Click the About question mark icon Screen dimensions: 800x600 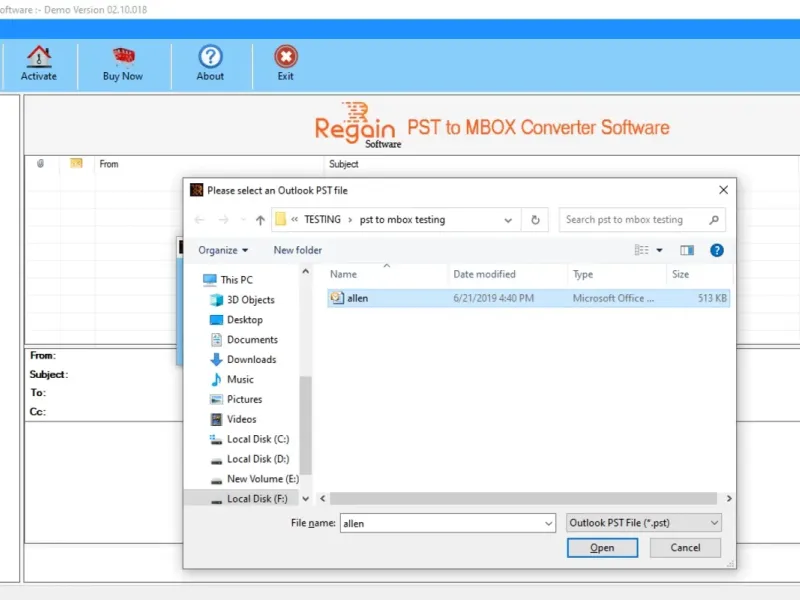click(210, 56)
